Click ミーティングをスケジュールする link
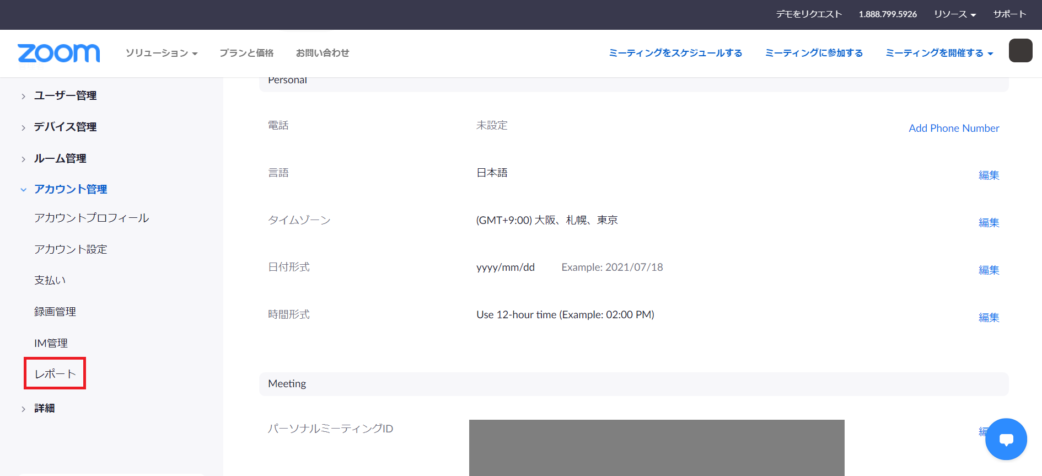This screenshot has width=1042, height=476. tap(675, 53)
